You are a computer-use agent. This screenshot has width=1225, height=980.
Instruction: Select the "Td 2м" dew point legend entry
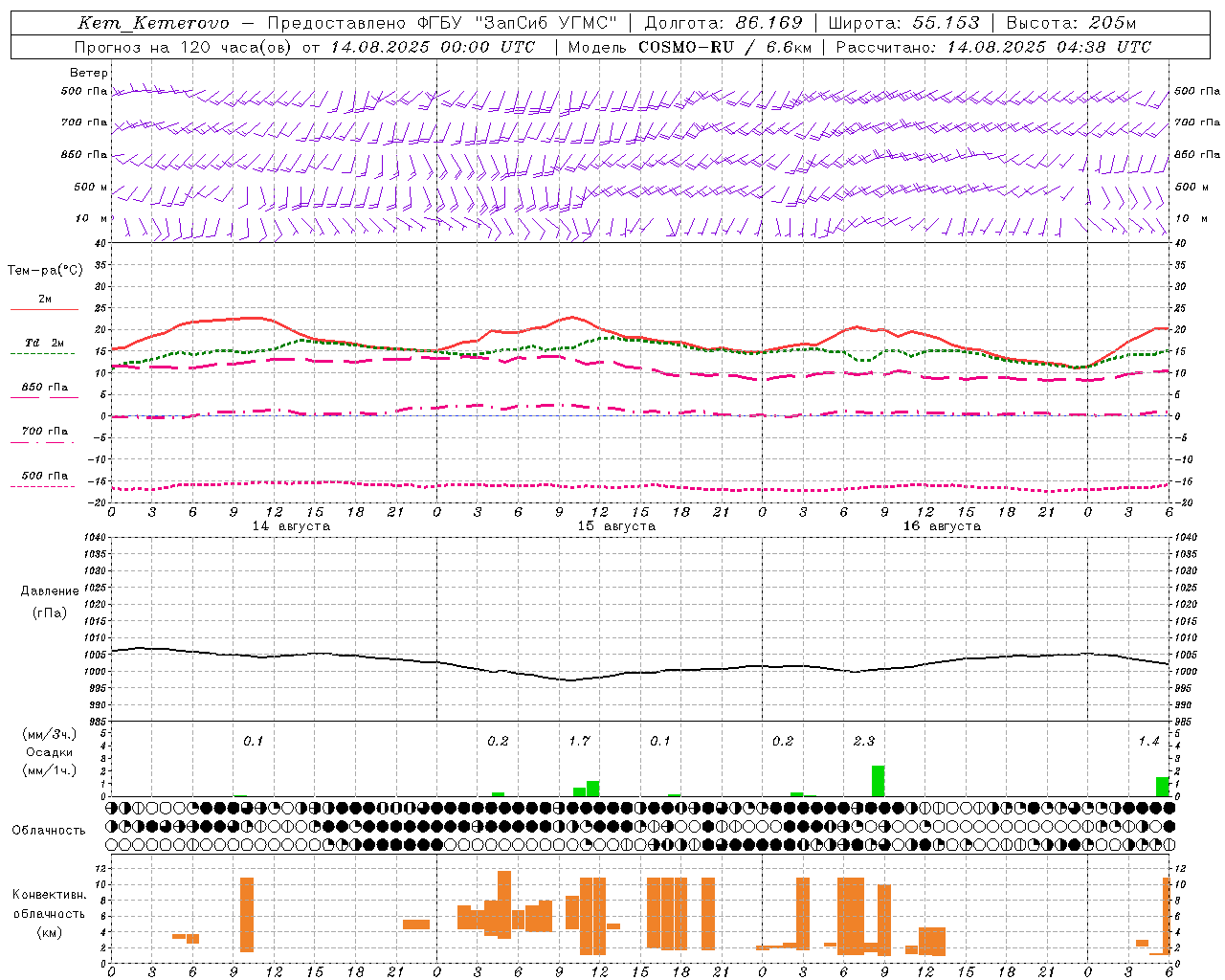(x=45, y=343)
